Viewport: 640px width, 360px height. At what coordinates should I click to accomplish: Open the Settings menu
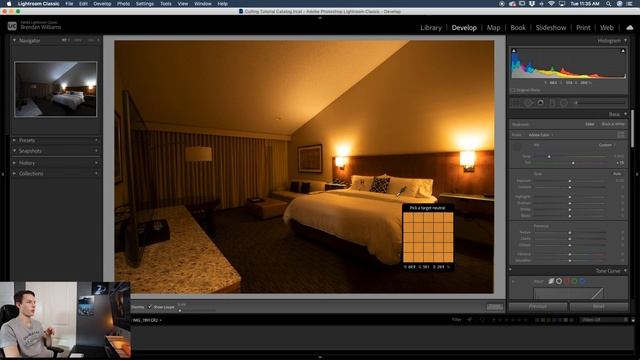144,4
